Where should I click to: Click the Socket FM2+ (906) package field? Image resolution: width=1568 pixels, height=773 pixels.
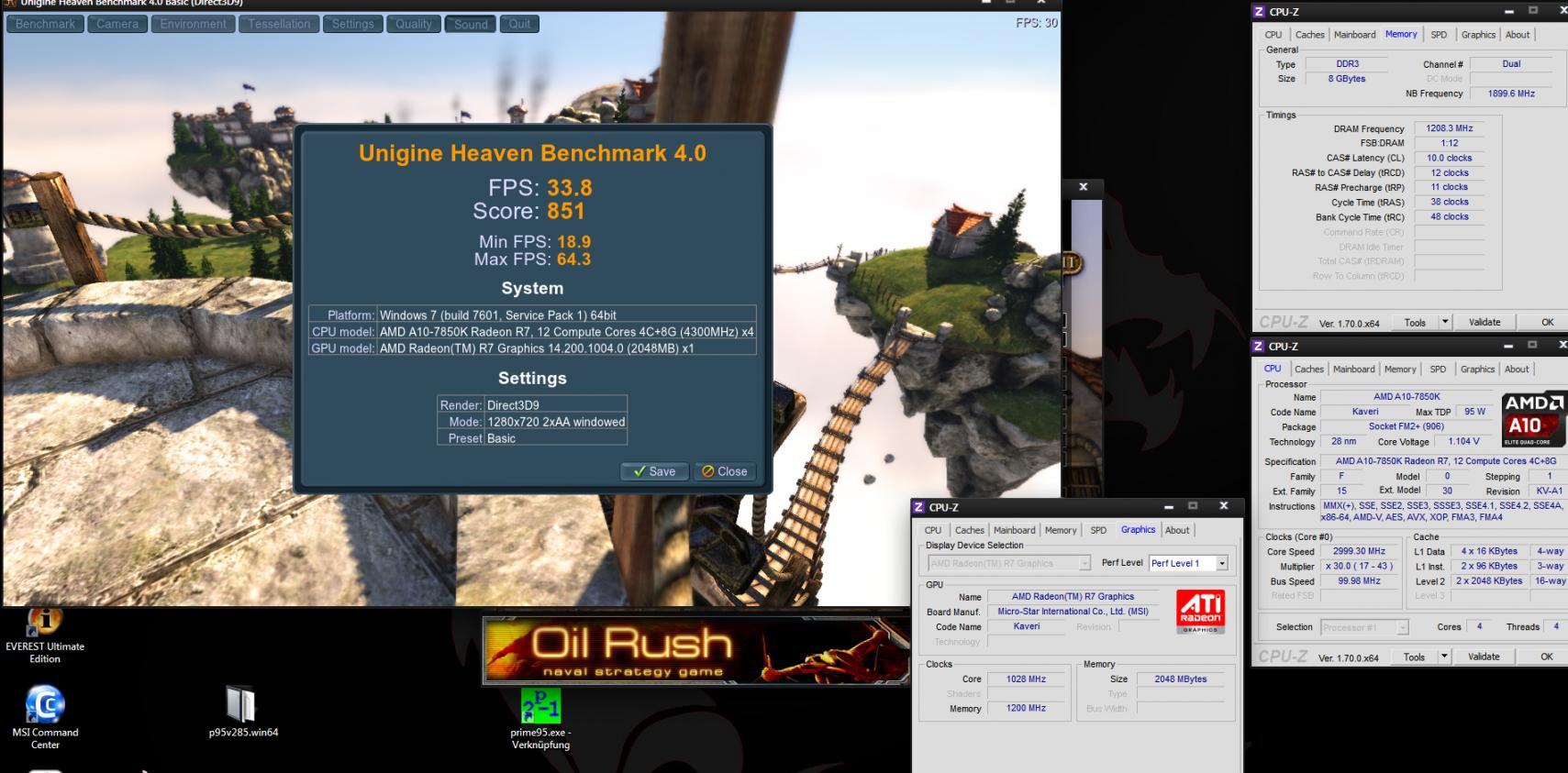click(1407, 427)
